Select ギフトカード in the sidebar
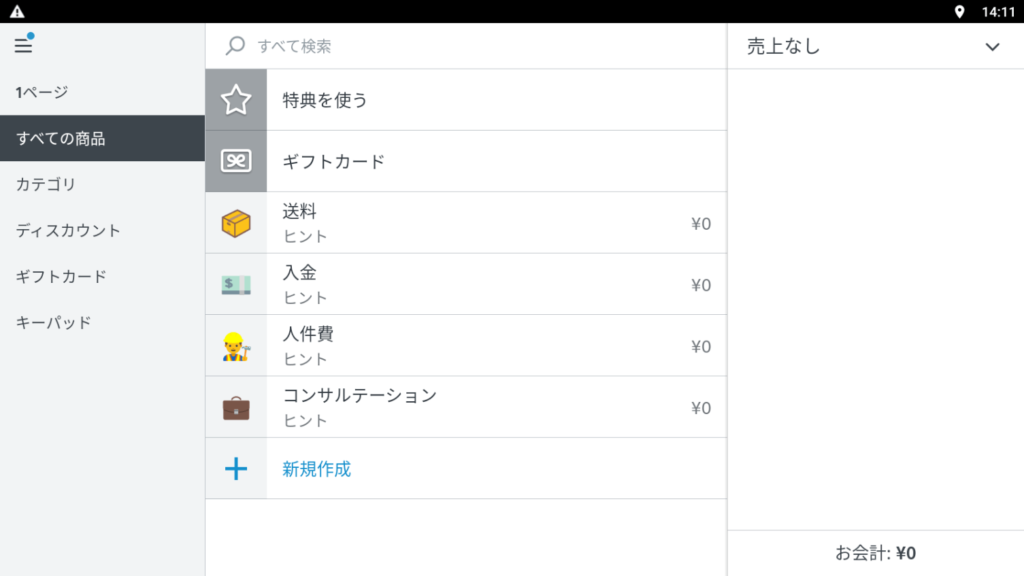The width and height of the screenshot is (1024, 576). (x=61, y=276)
